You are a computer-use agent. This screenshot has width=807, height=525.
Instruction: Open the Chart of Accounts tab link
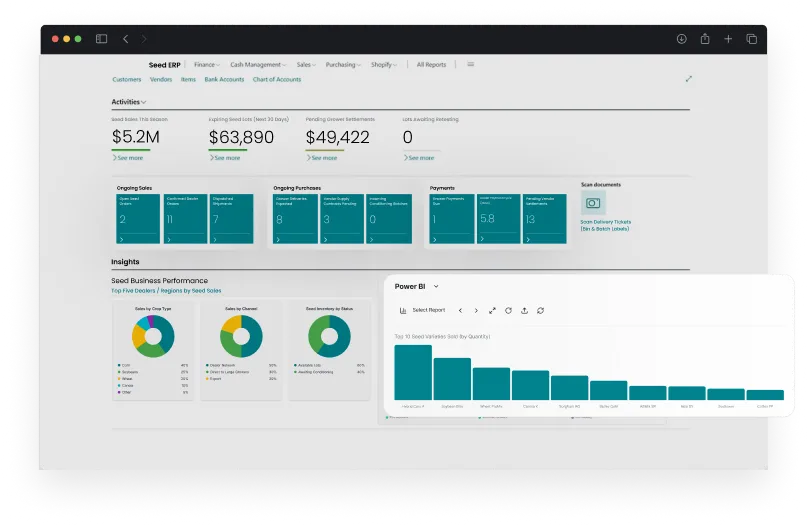point(277,79)
